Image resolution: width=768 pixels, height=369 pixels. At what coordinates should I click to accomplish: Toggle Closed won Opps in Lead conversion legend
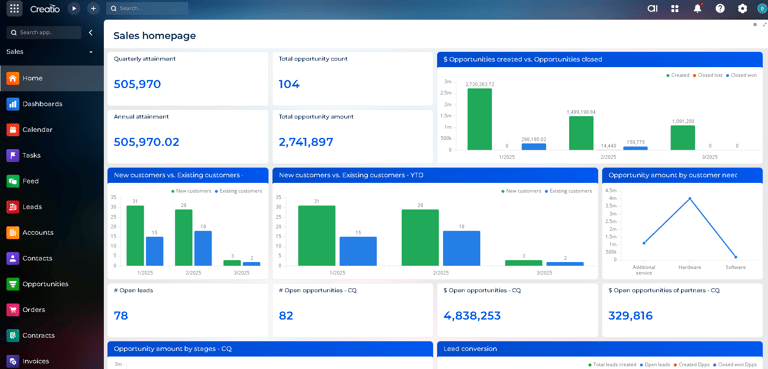734,365
